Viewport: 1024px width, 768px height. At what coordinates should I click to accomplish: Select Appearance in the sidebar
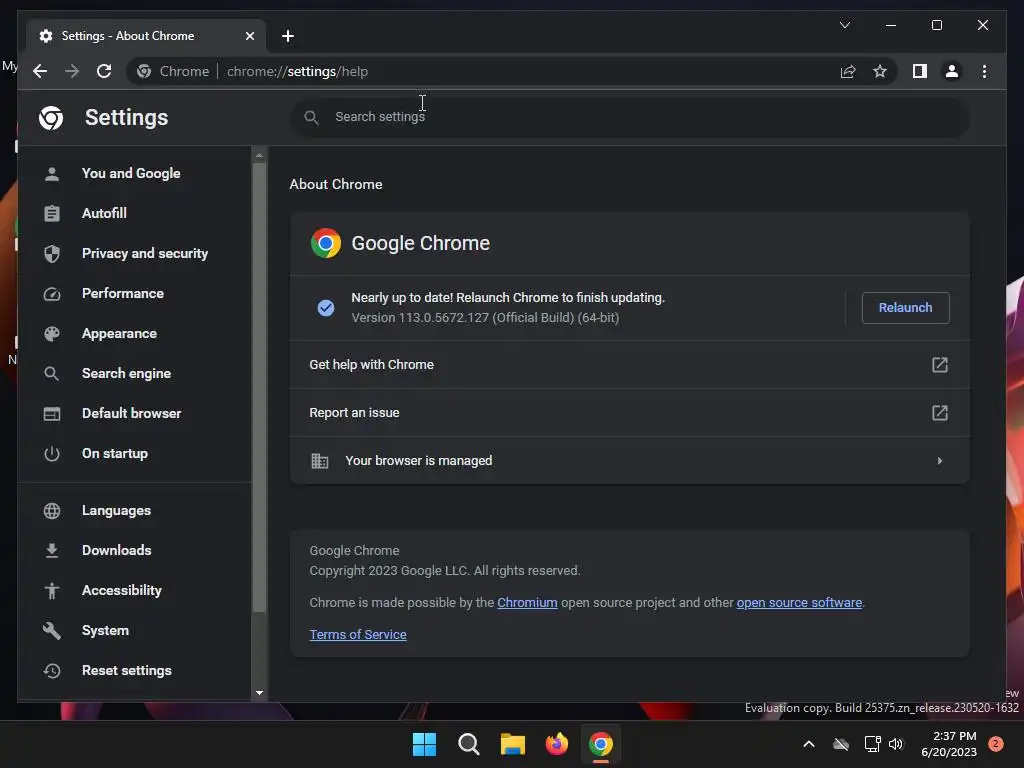120,333
